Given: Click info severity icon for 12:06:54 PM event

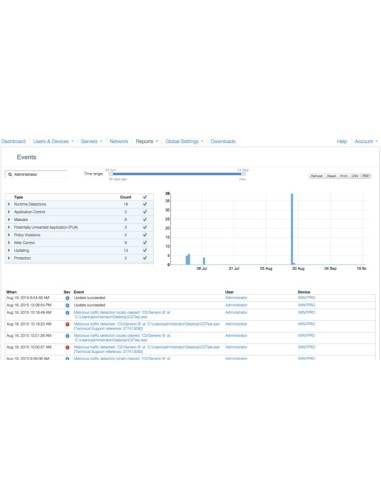Looking at the screenshot, I should [67, 305].
